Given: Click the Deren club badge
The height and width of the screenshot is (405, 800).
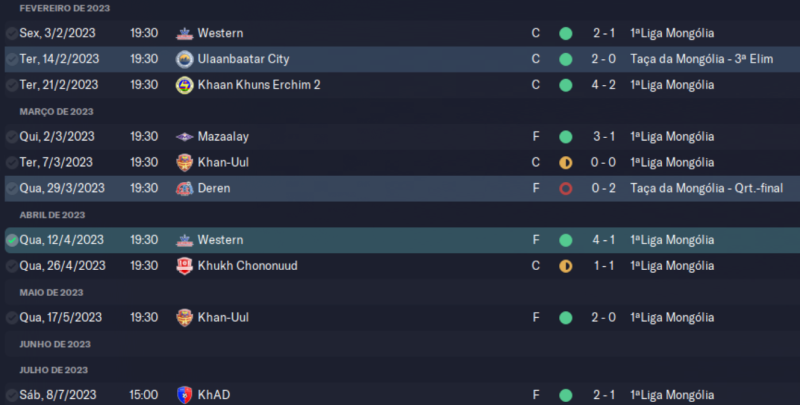Looking at the screenshot, I should (x=184, y=188).
